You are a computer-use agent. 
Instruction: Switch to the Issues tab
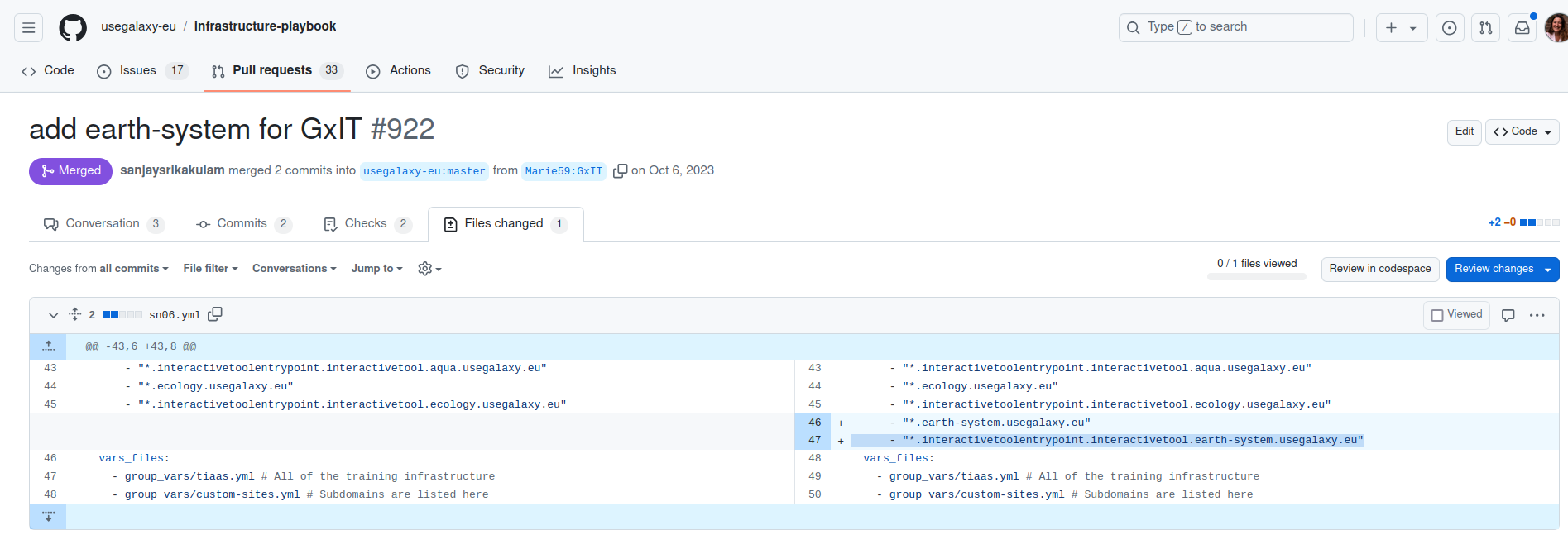pos(142,71)
